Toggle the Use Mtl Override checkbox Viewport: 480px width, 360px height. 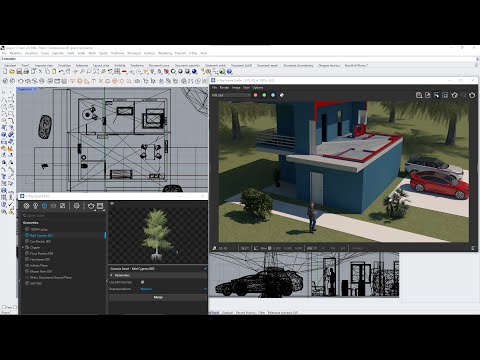142,282
